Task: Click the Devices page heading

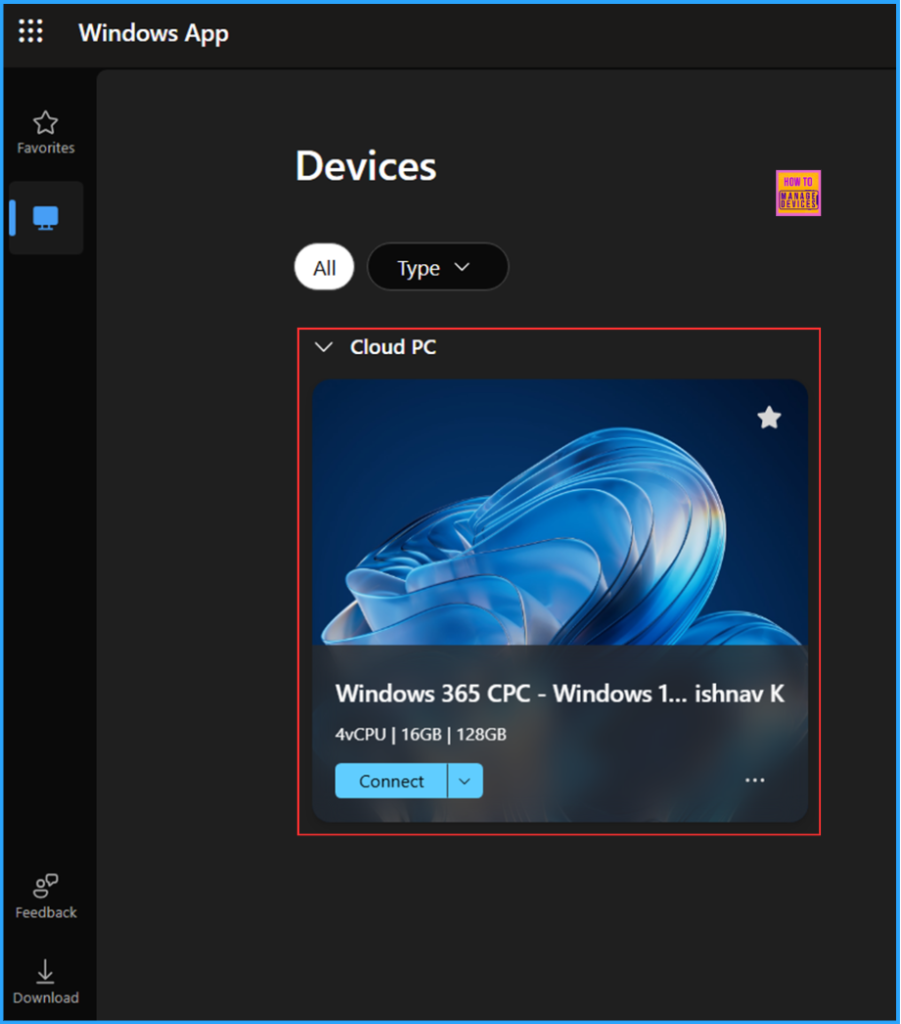Action: pos(366,166)
